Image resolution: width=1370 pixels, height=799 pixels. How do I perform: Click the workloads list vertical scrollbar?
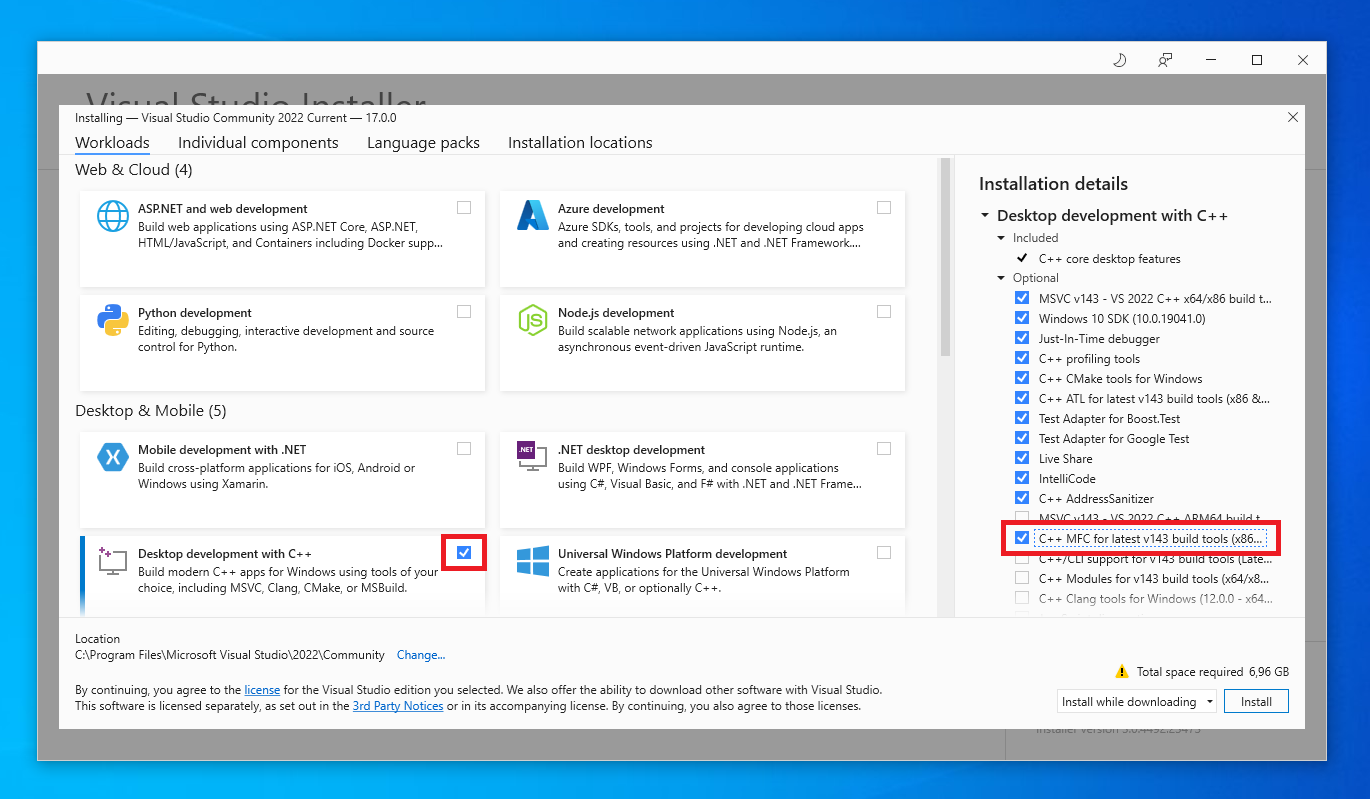click(x=945, y=257)
